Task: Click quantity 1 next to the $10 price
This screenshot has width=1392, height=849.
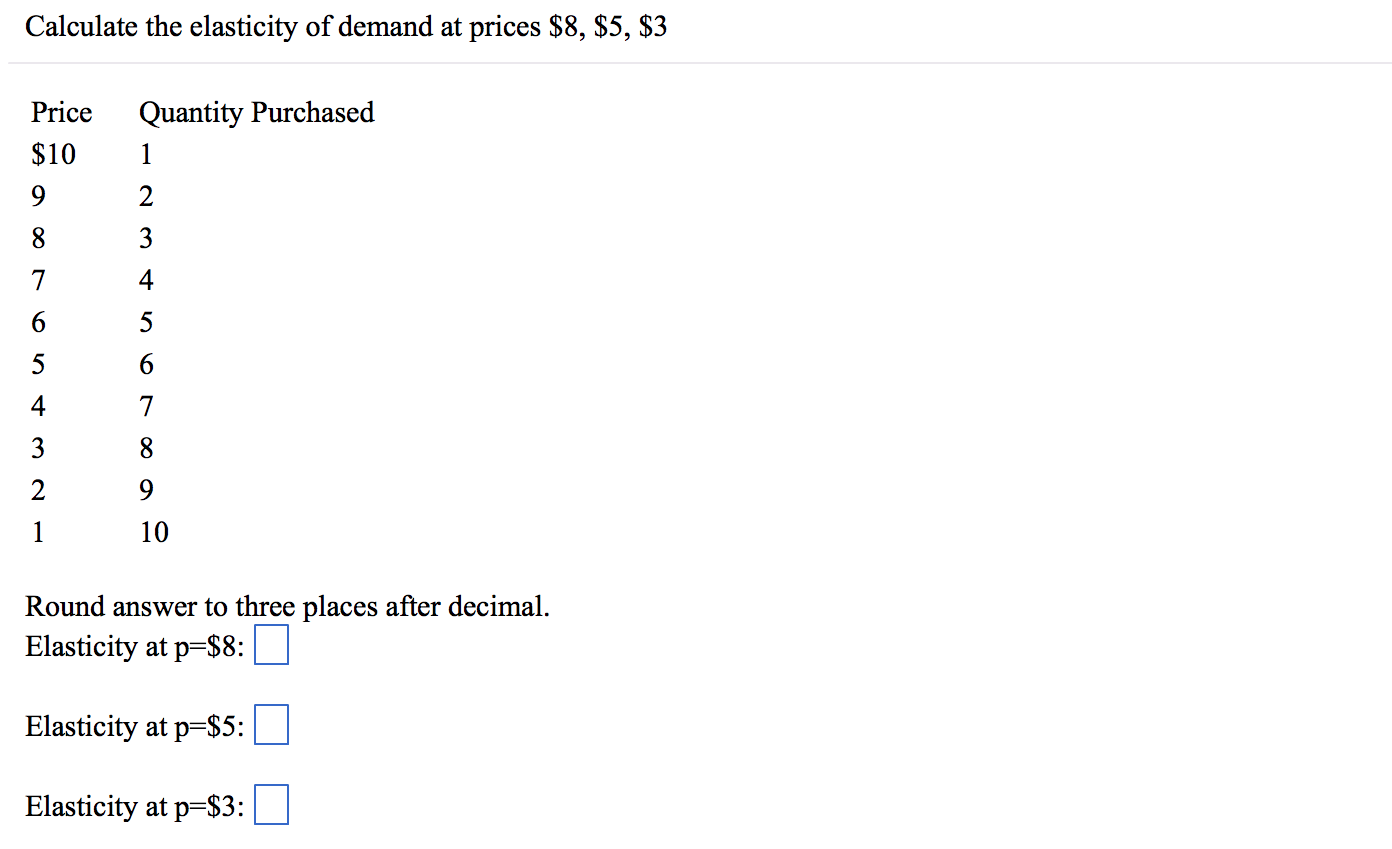Action: 146,155
